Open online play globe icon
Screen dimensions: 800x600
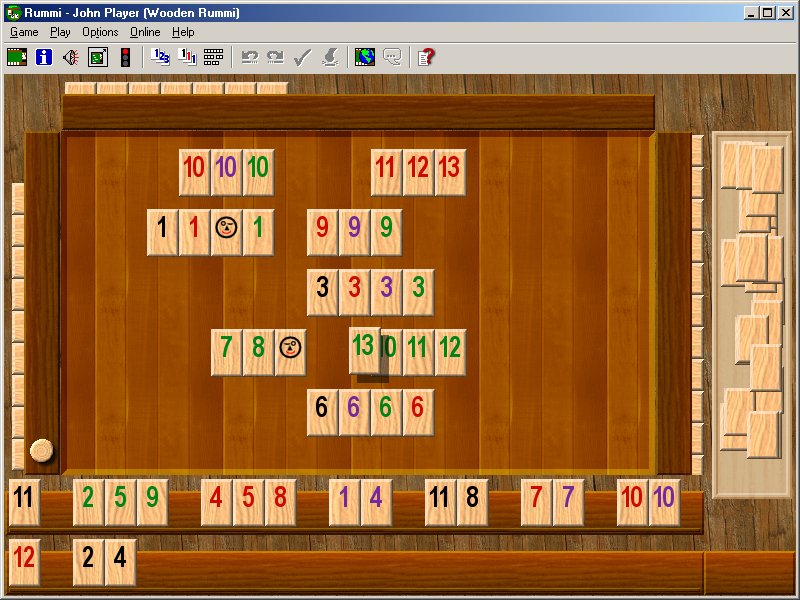click(365, 57)
